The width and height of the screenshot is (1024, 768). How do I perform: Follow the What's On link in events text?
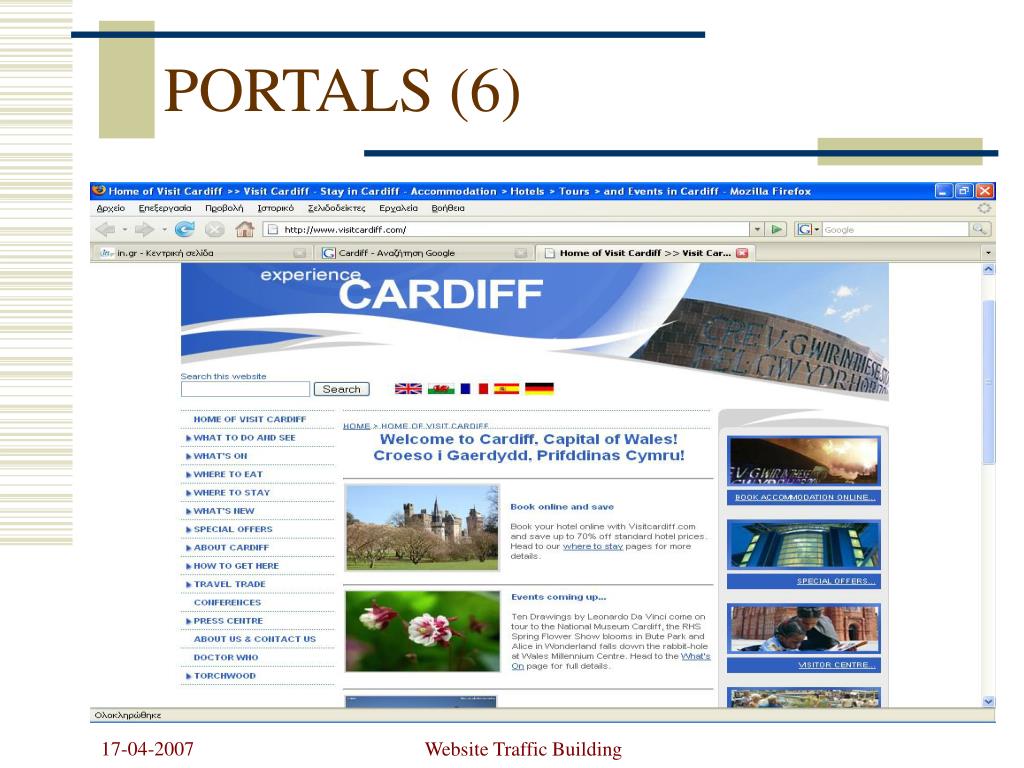(696, 656)
